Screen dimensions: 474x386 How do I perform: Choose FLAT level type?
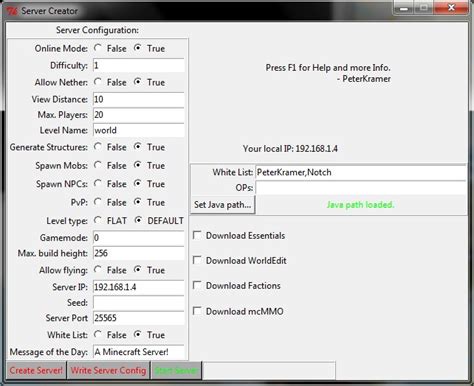[98, 220]
